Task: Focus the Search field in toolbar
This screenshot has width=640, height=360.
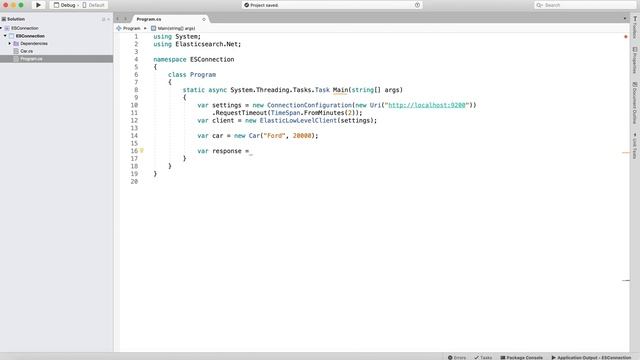Action: 586,5
